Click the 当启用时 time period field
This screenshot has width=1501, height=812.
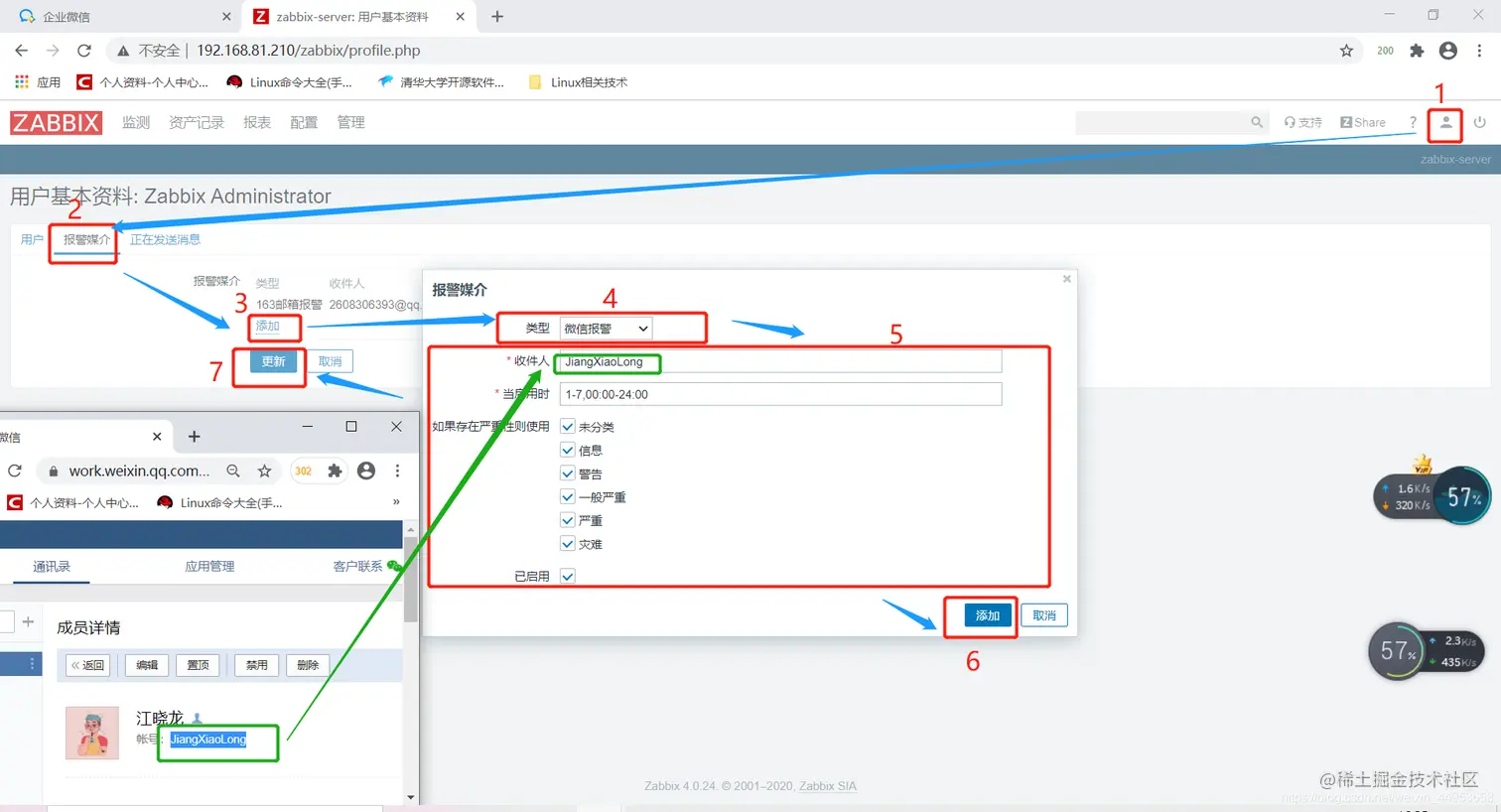pyautogui.click(x=780, y=394)
